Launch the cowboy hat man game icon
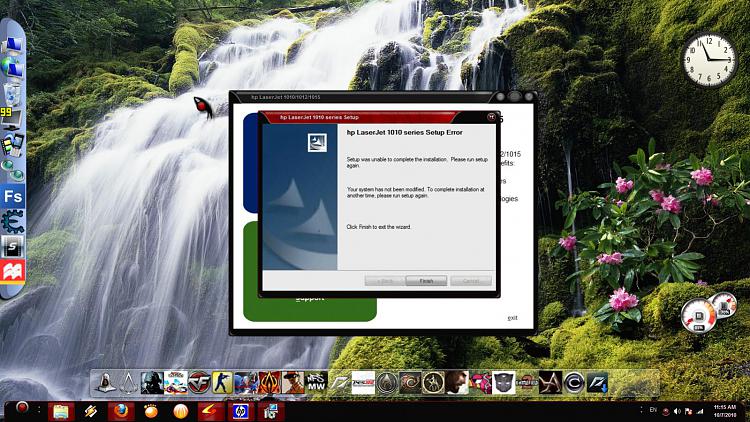This screenshot has height=422, width=750. click(x=293, y=383)
